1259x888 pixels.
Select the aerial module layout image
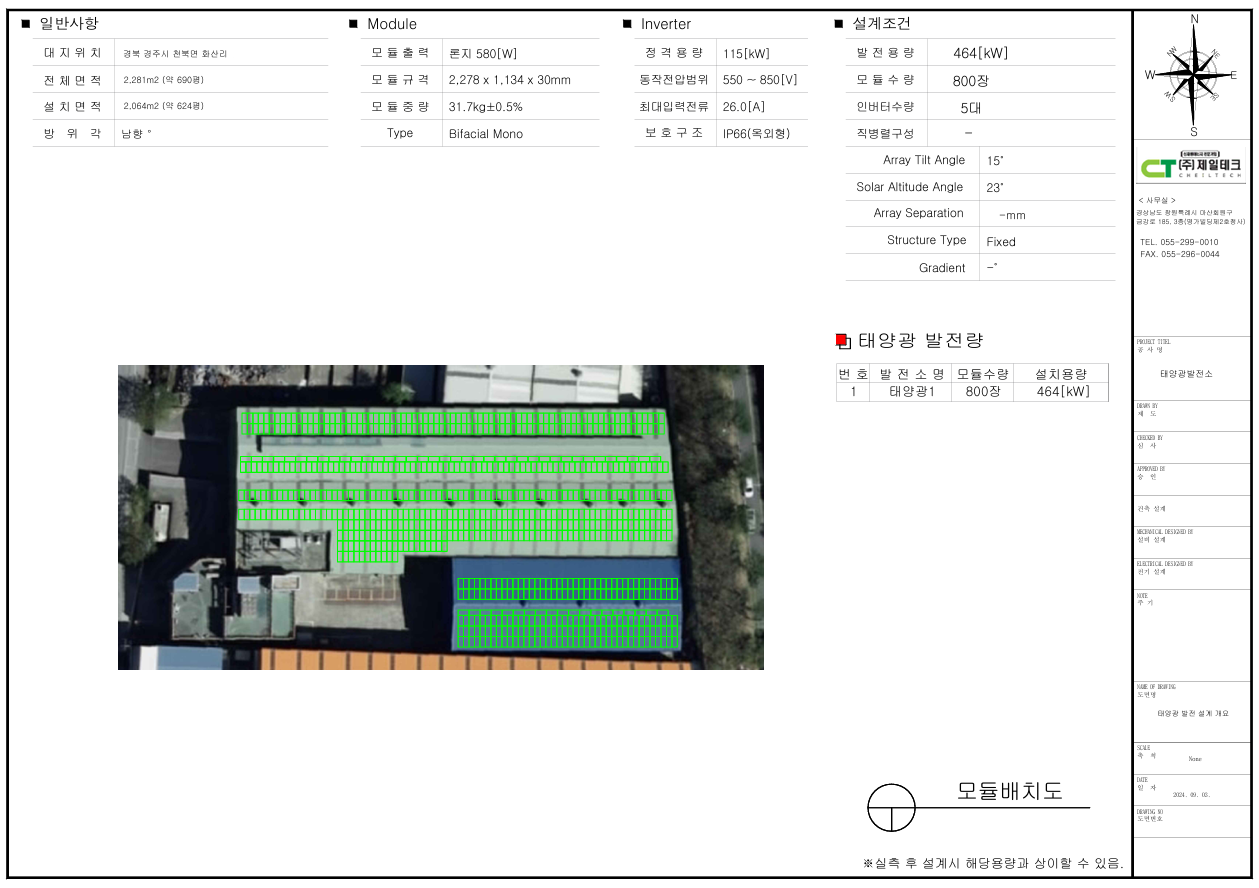click(x=440, y=517)
